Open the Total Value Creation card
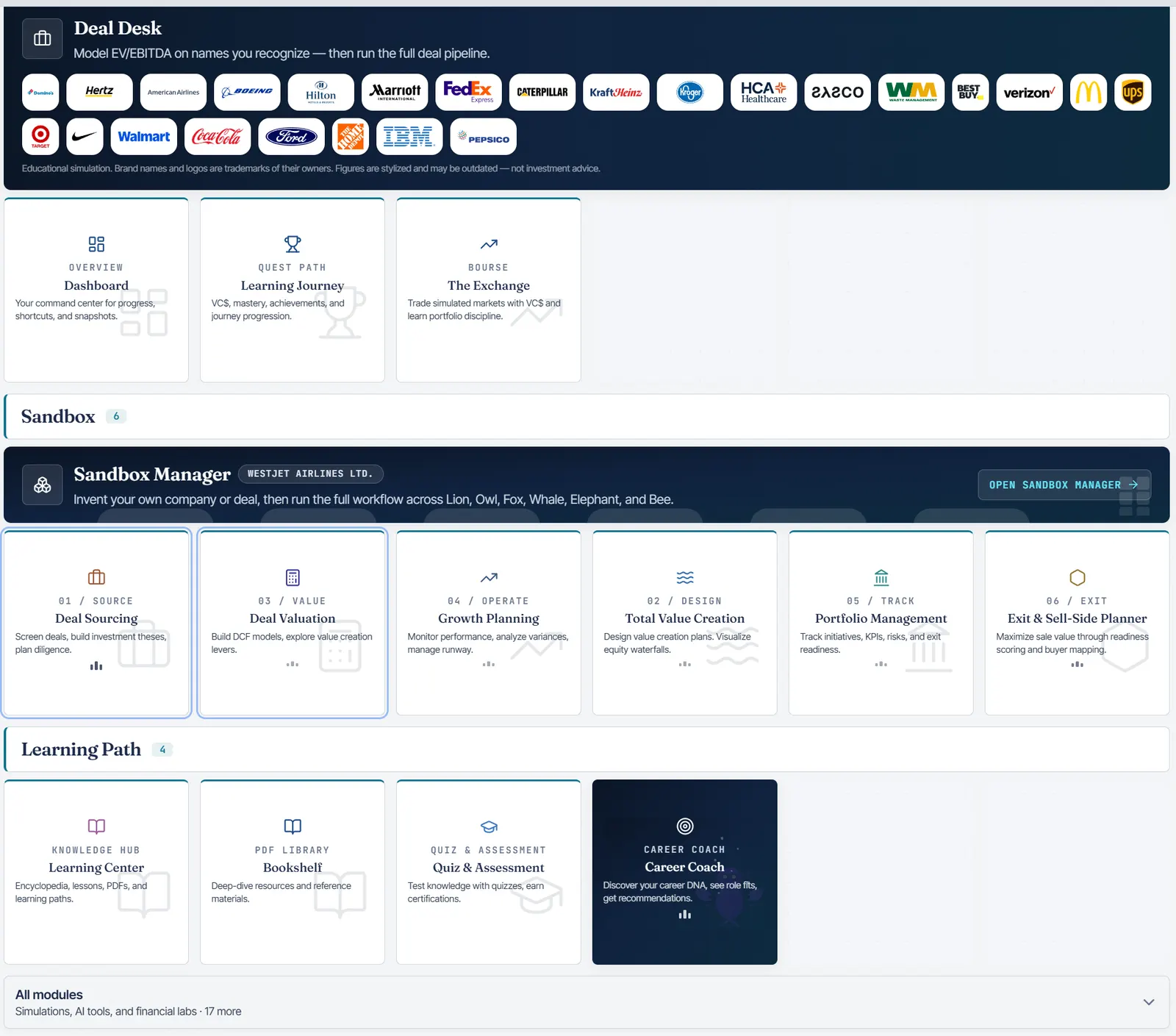This screenshot has width=1176, height=1036. tap(685, 623)
